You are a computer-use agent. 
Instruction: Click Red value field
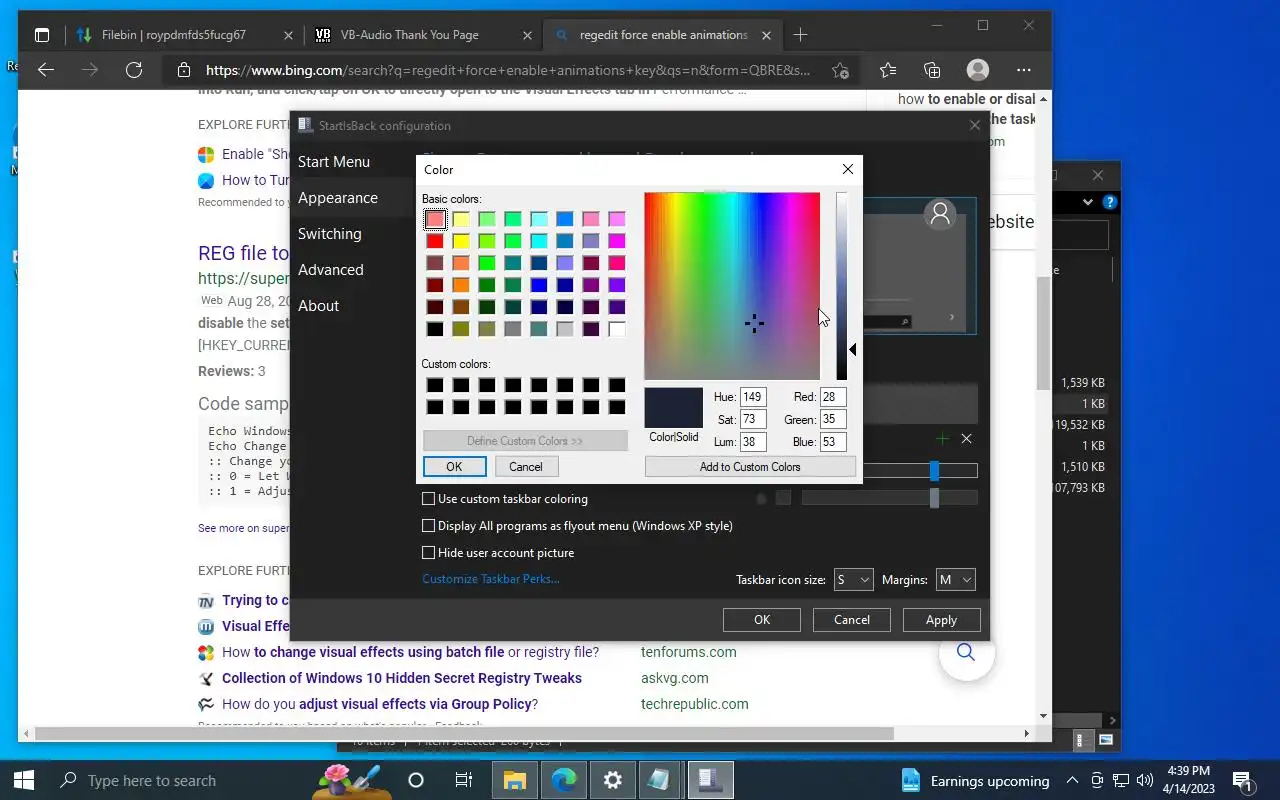click(x=833, y=397)
